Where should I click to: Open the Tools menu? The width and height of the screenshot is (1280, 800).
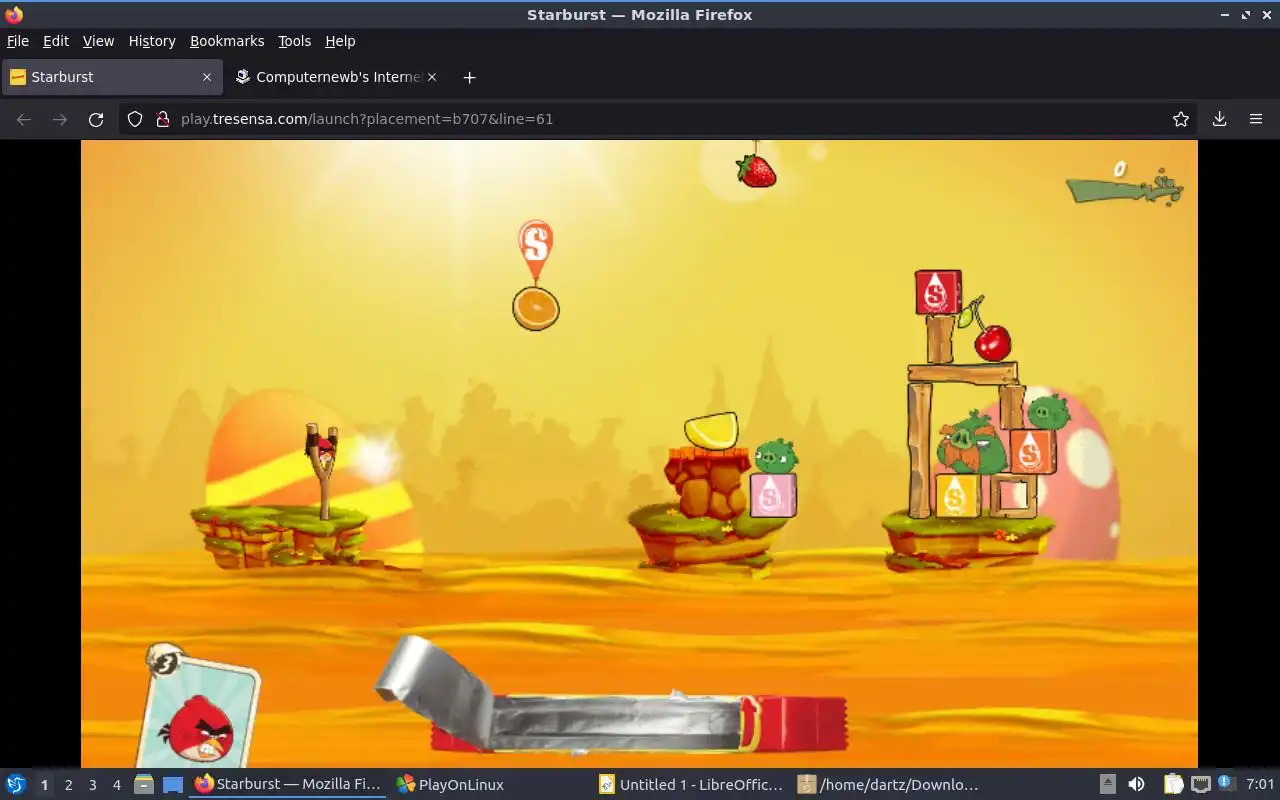coord(295,41)
